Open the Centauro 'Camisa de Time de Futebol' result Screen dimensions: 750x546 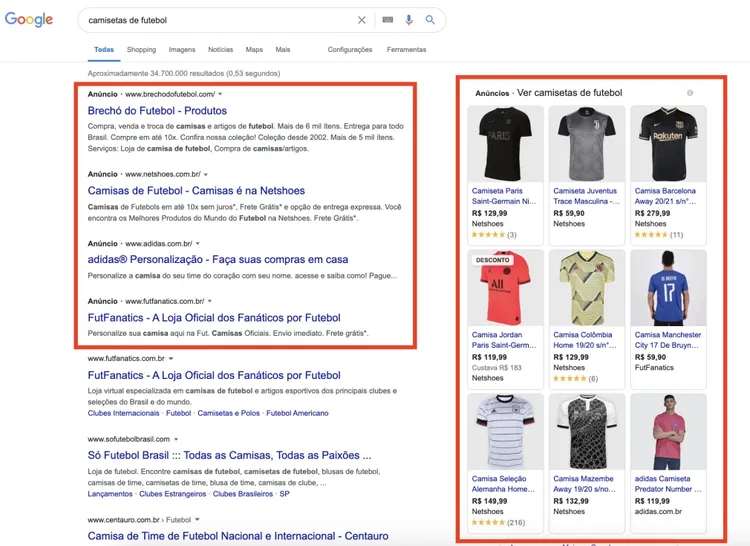(x=238, y=536)
